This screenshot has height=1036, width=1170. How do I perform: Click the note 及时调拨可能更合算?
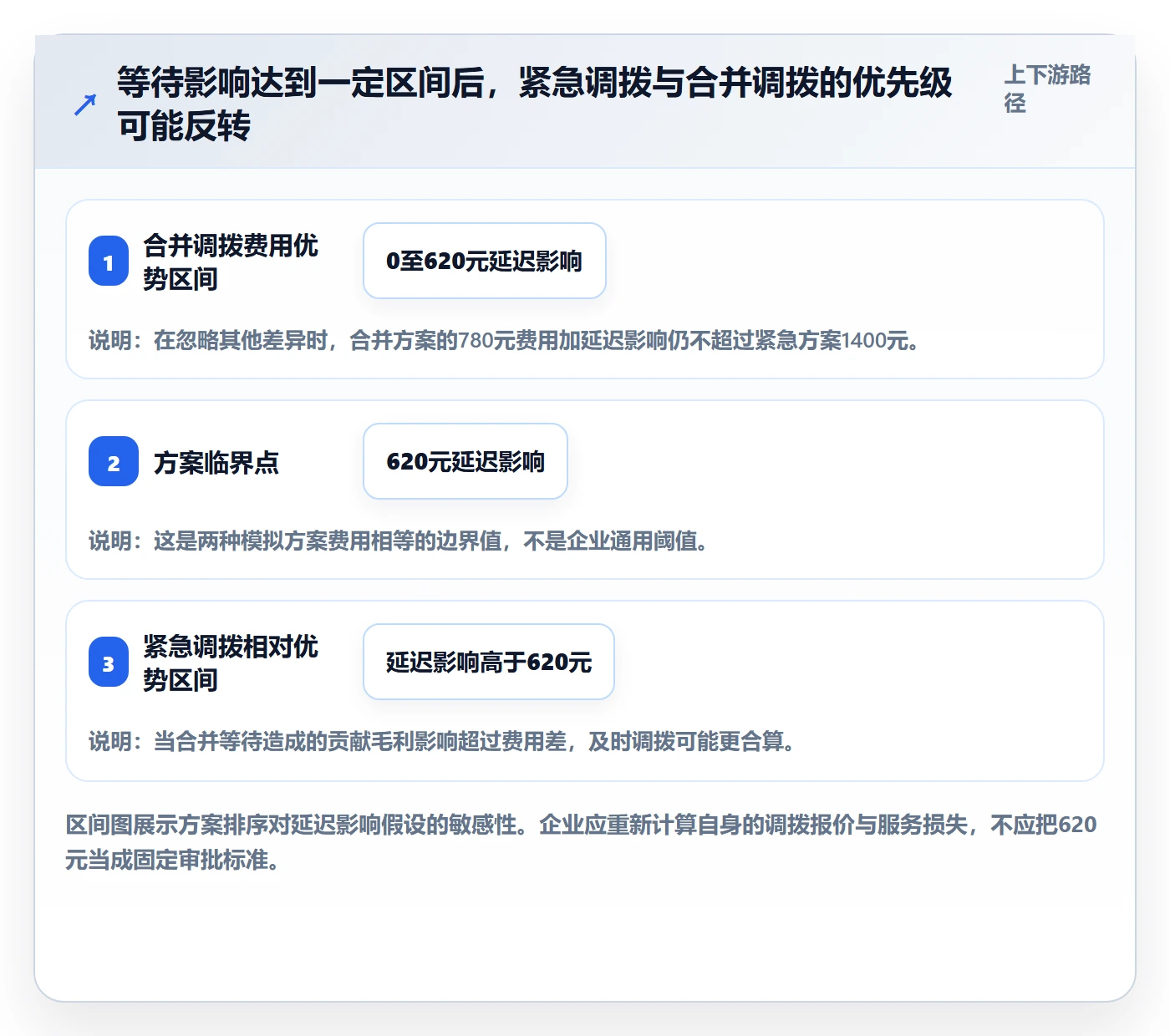coord(442,741)
